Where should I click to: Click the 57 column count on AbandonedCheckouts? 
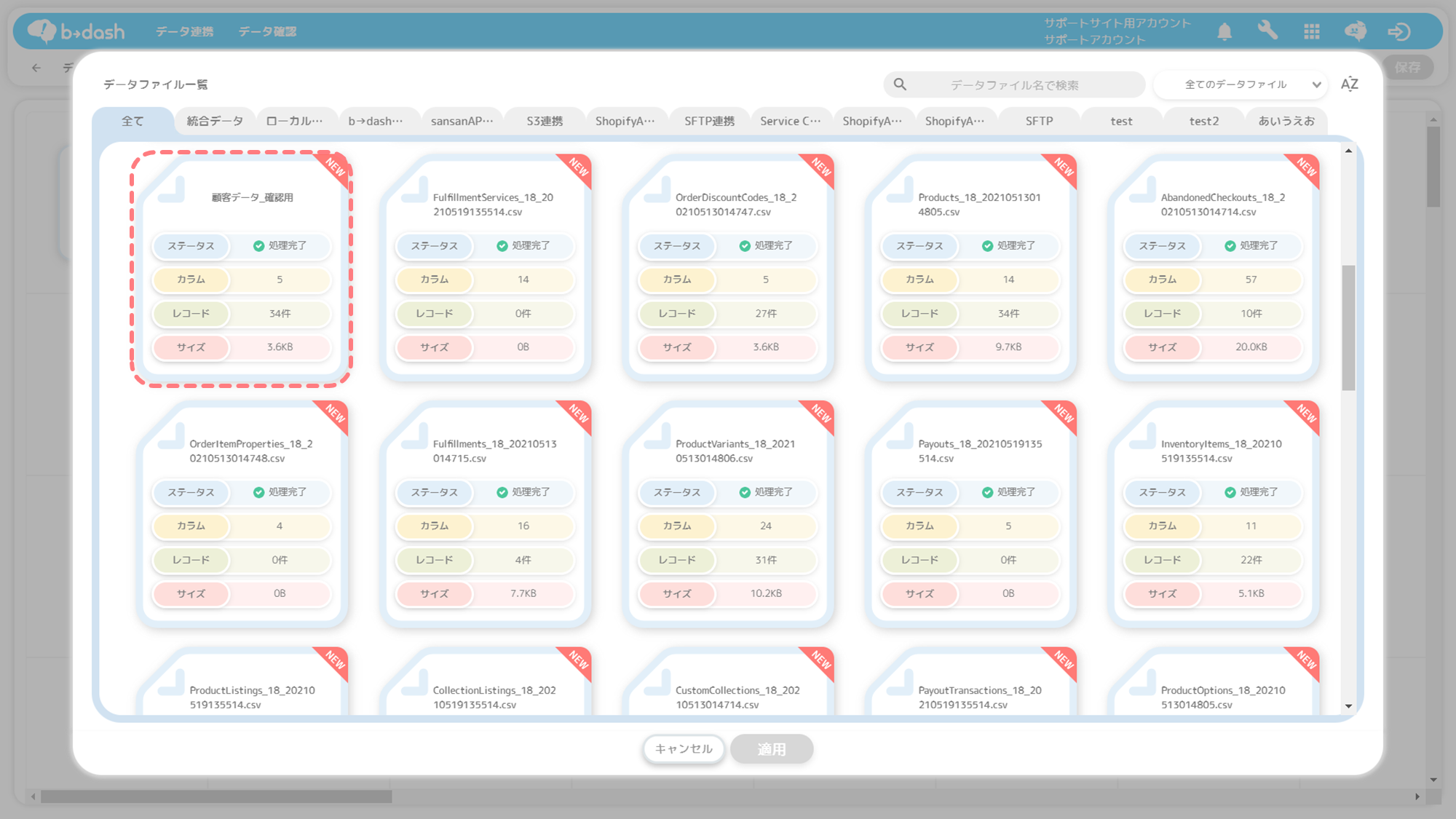[1251, 280]
